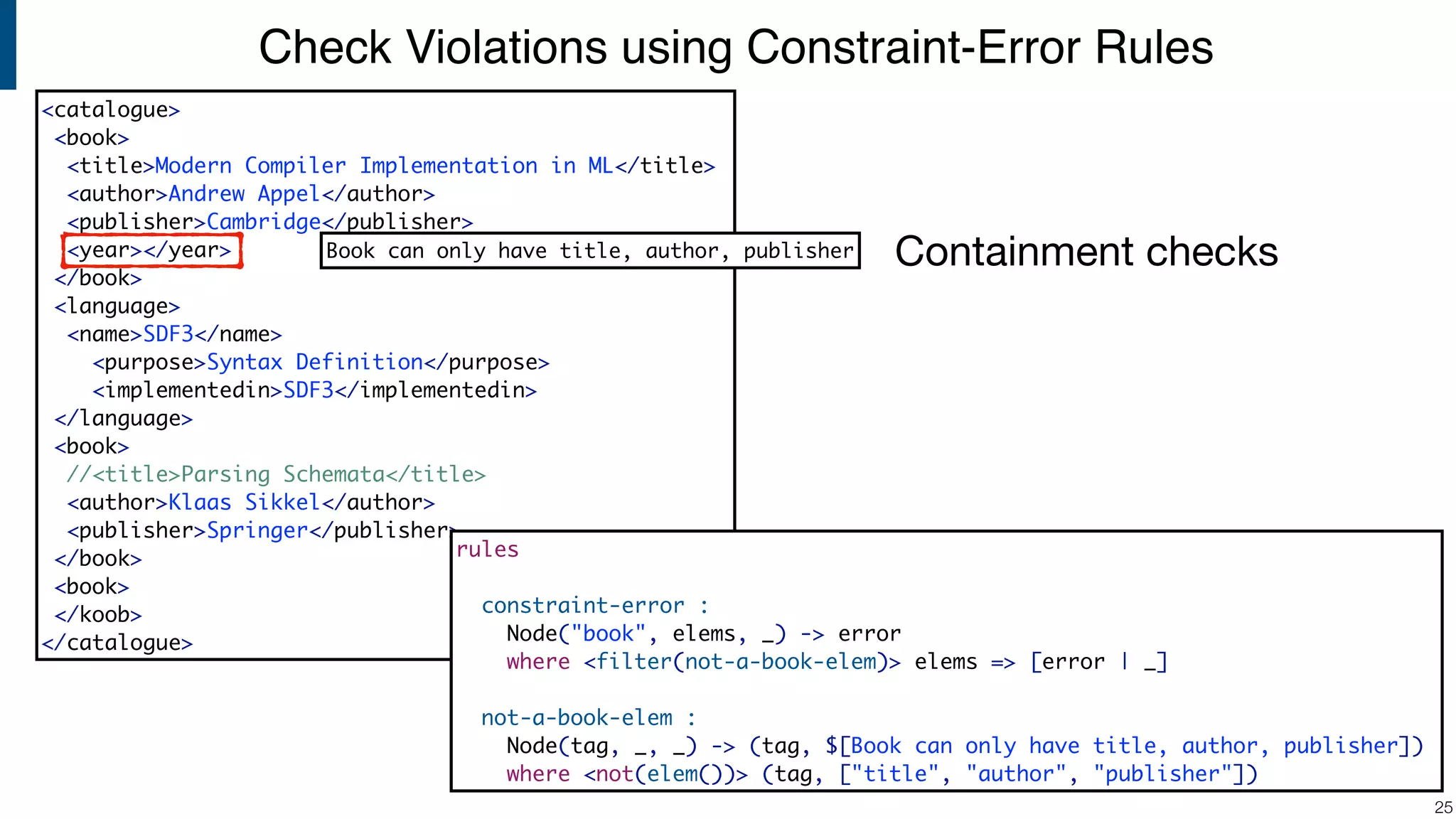Image resolution: width=1456 pixels, height=819 pixels.
Task: Click the title line 'Modern Compiler Implementation in ML'
Action: (391, 166)
